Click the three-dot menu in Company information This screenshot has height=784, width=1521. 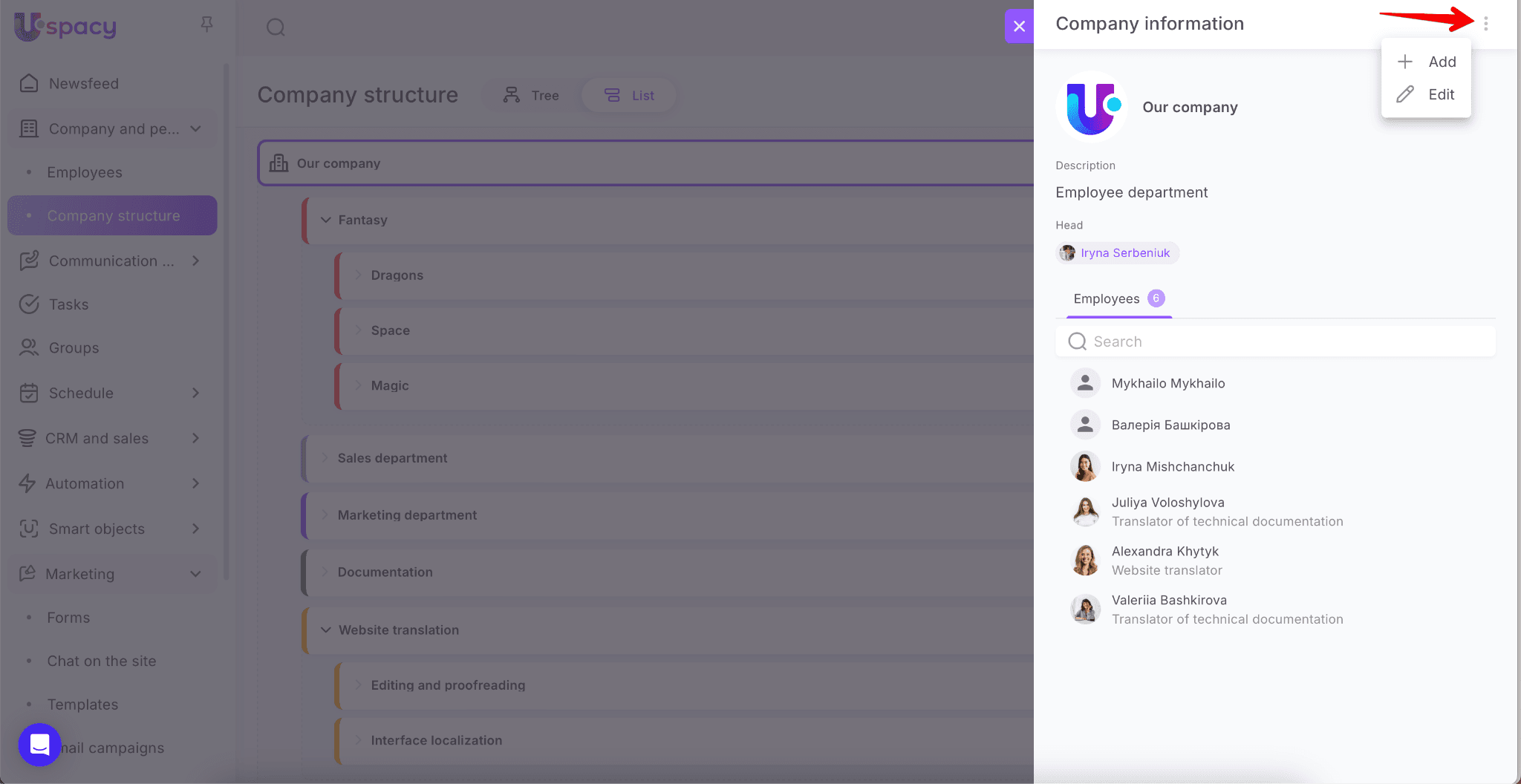point(1485,24)
